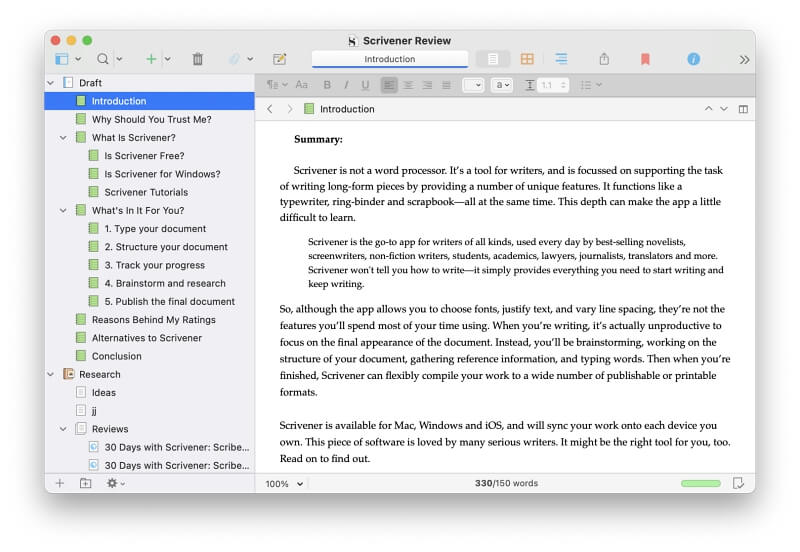
Task: Open Is Scrivener for Windows? document
Action: click(x=149, y=174)
